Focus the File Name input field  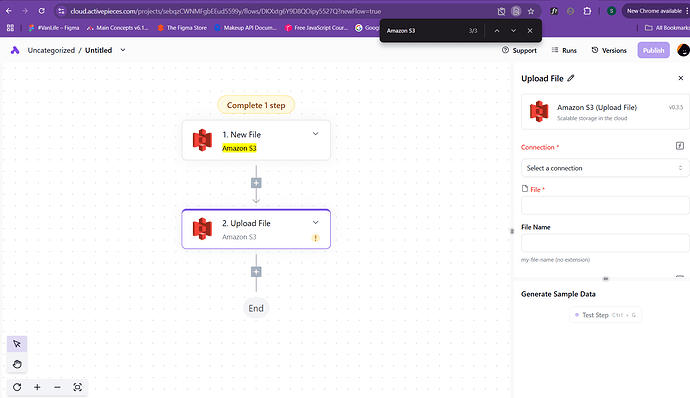coord(605,243)
